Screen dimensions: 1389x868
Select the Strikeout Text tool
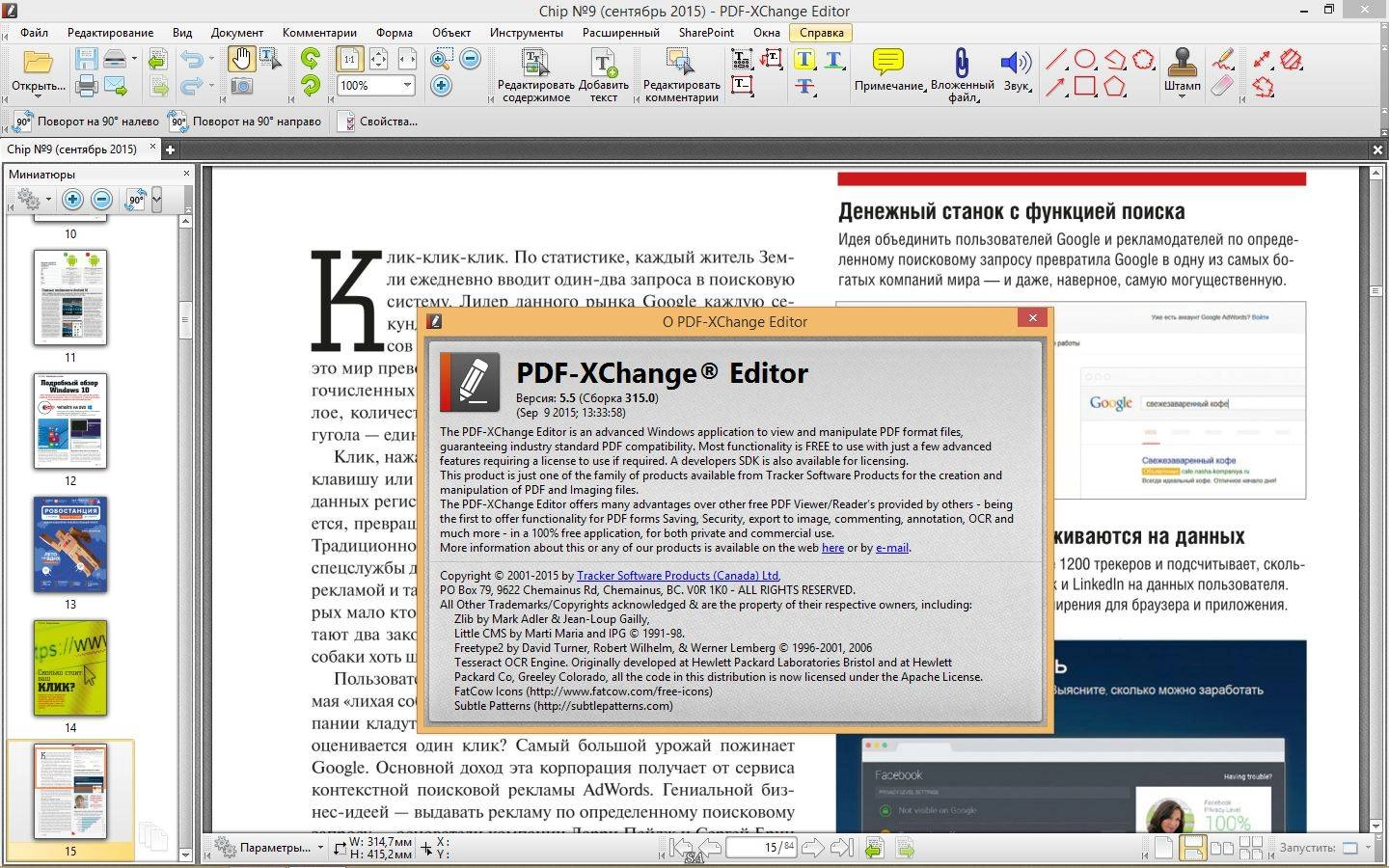point(804,87)
